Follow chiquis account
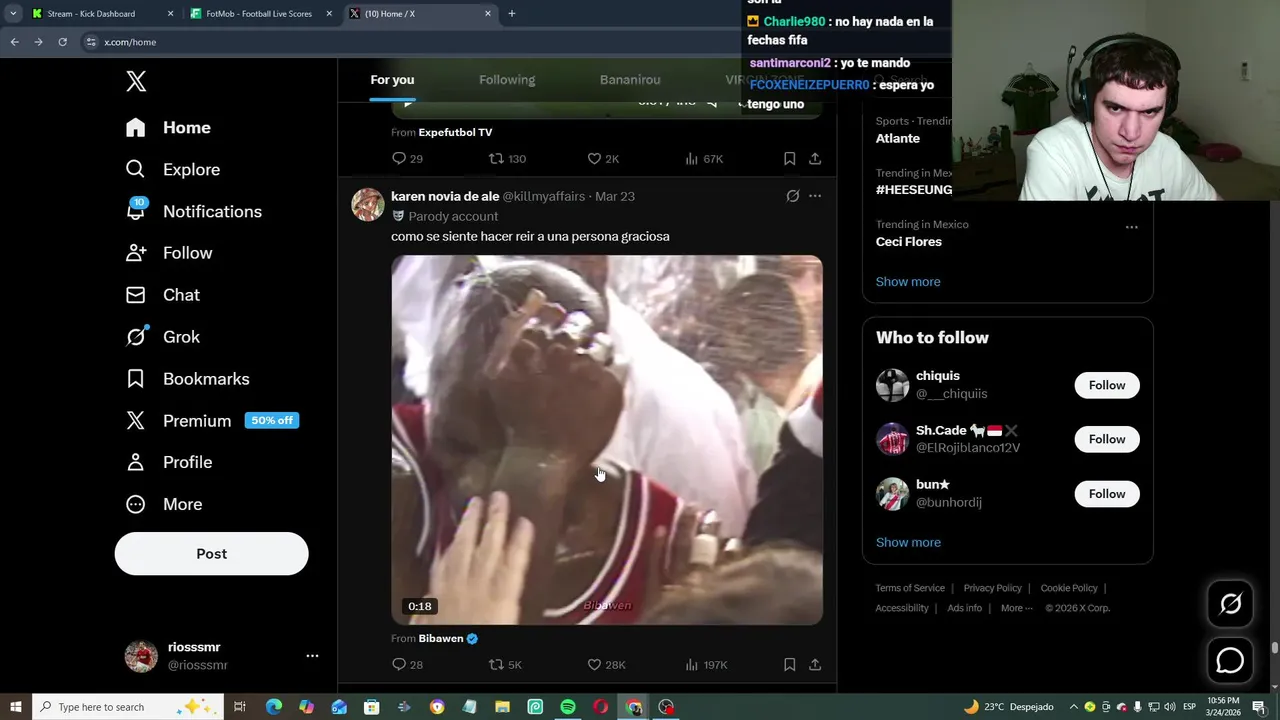 (1107, 385)
